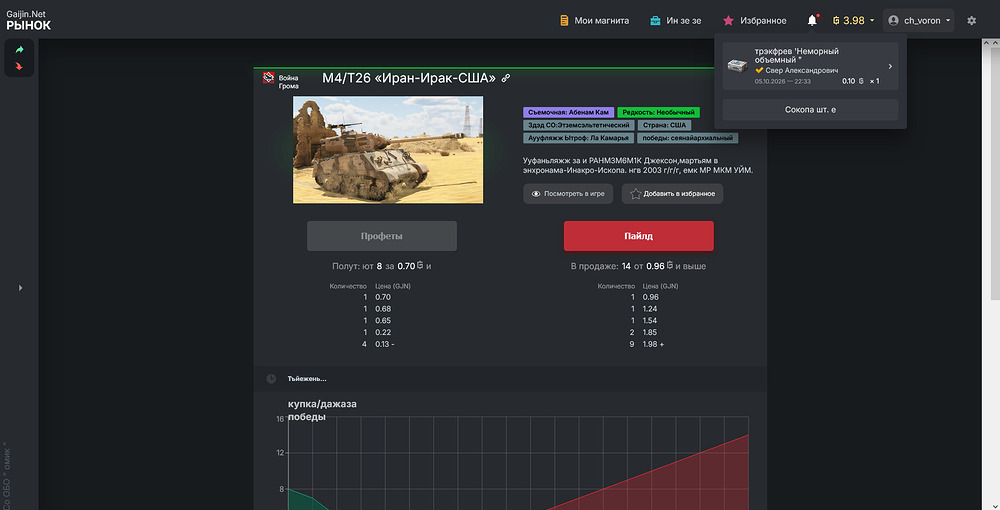Viewport: 1000px width, 510px height.
Task: Select sell order row priced 0.96
Action: 643,297
